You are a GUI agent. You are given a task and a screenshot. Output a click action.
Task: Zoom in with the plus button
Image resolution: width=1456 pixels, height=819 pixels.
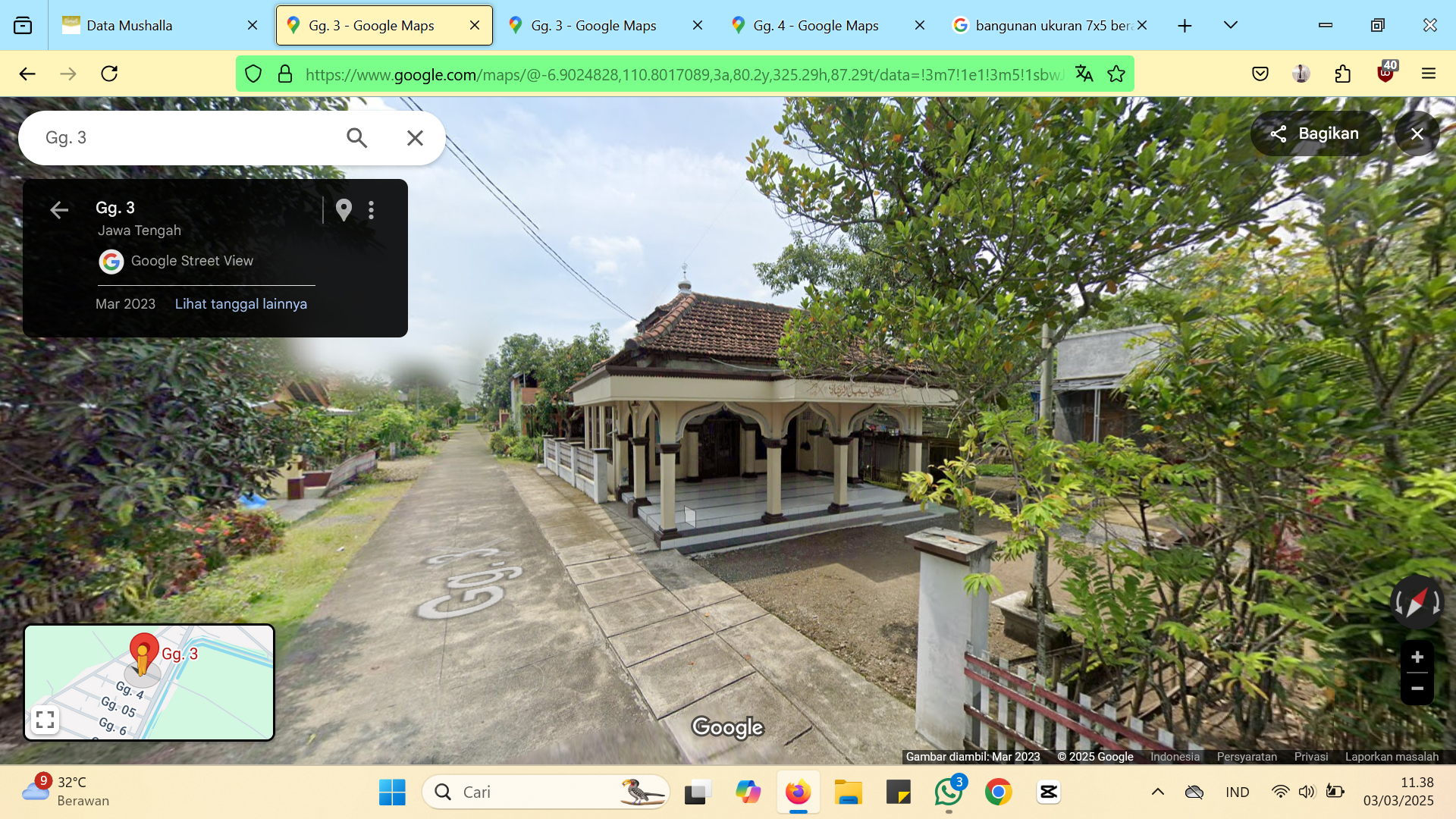(x=1417, y=657)
